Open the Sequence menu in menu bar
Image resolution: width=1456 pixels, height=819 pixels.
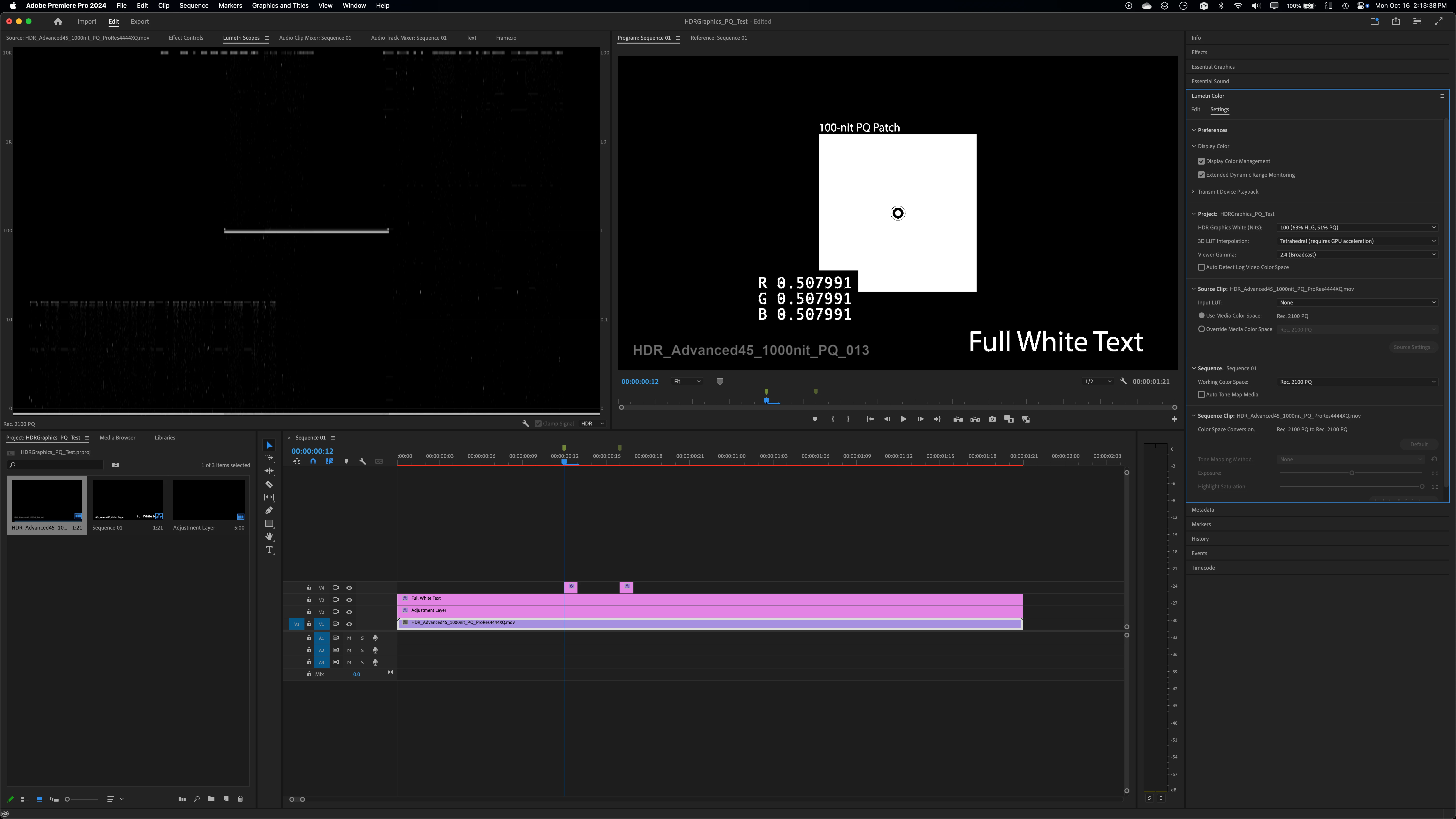pos(193,6)
